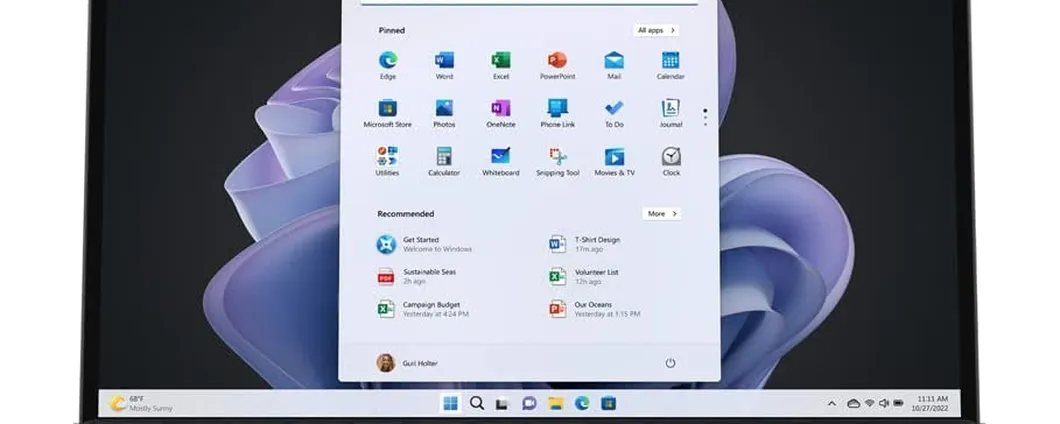1060x424 pixels.
Task: Open Edge from the taskbar
Action: coord(582,404)
